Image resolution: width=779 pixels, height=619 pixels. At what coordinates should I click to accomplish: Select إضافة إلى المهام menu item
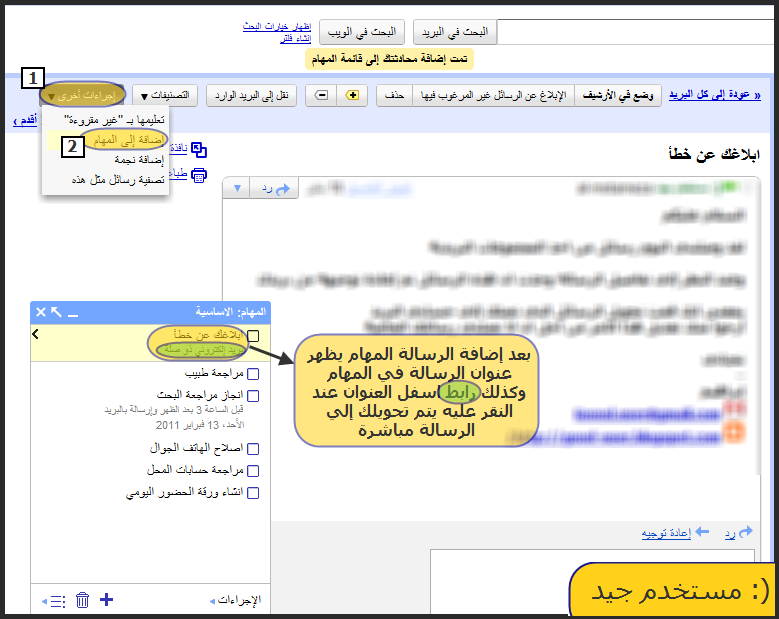click(106, 140)
